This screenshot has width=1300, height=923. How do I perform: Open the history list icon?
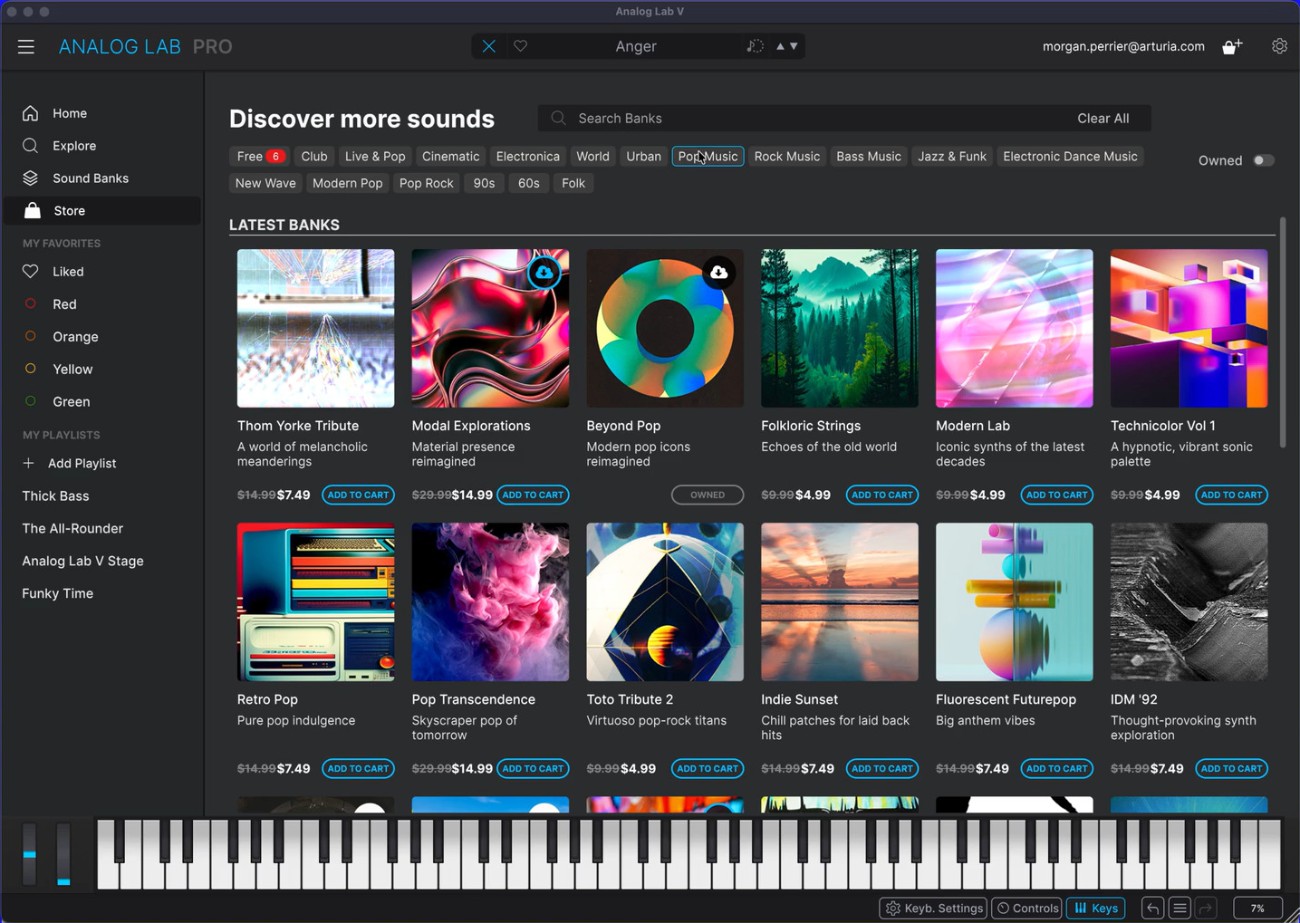coord(1179,908)
